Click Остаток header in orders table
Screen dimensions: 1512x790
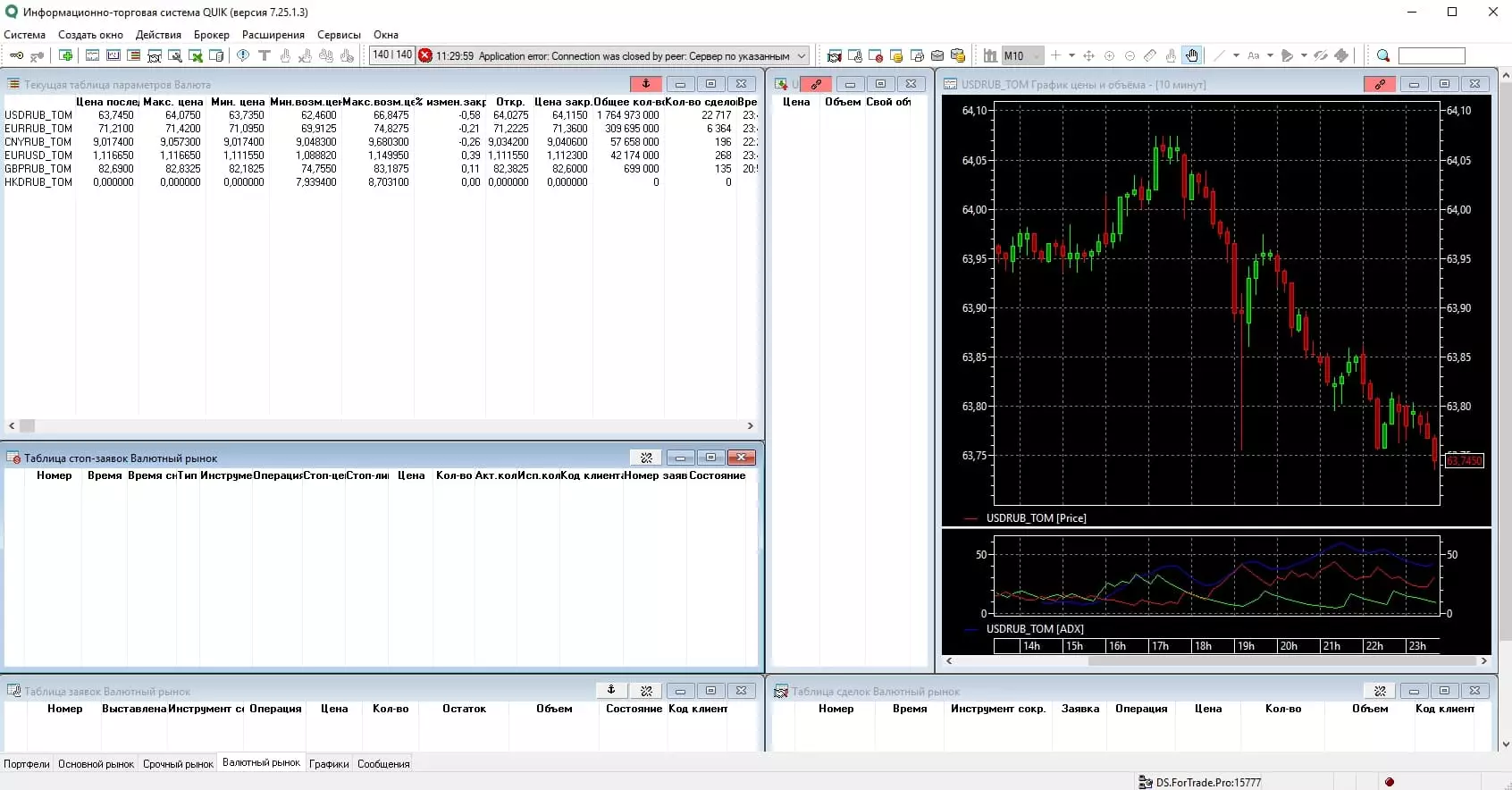[464, 709]
